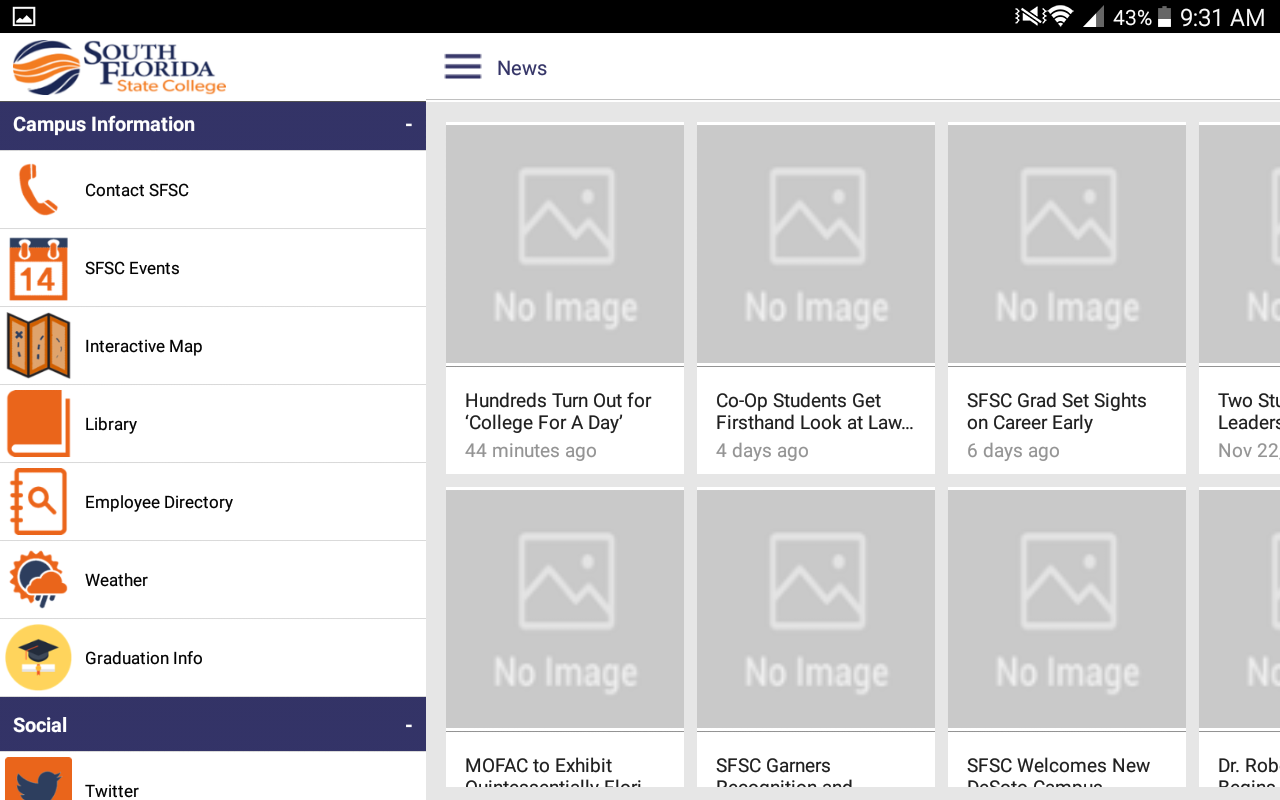The width and height of the screenshot is (1280, 800).
Task: Tap the 9:31 AM clock
Action: (x=1223, y=17)
